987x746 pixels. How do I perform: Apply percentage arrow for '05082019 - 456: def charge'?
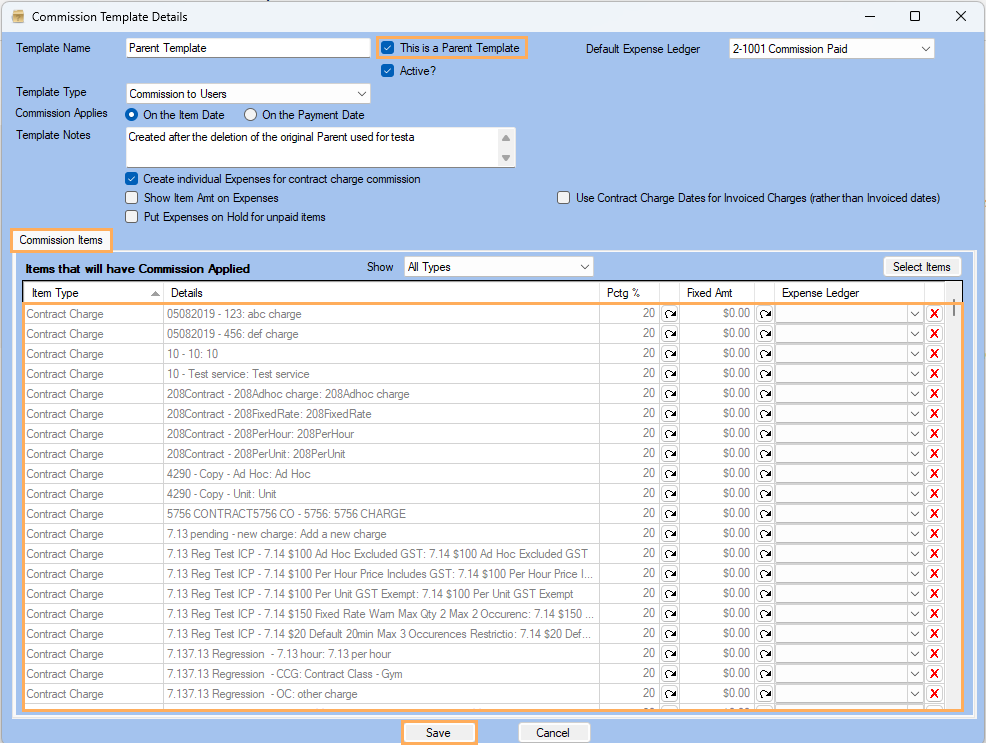click(669, 334)
